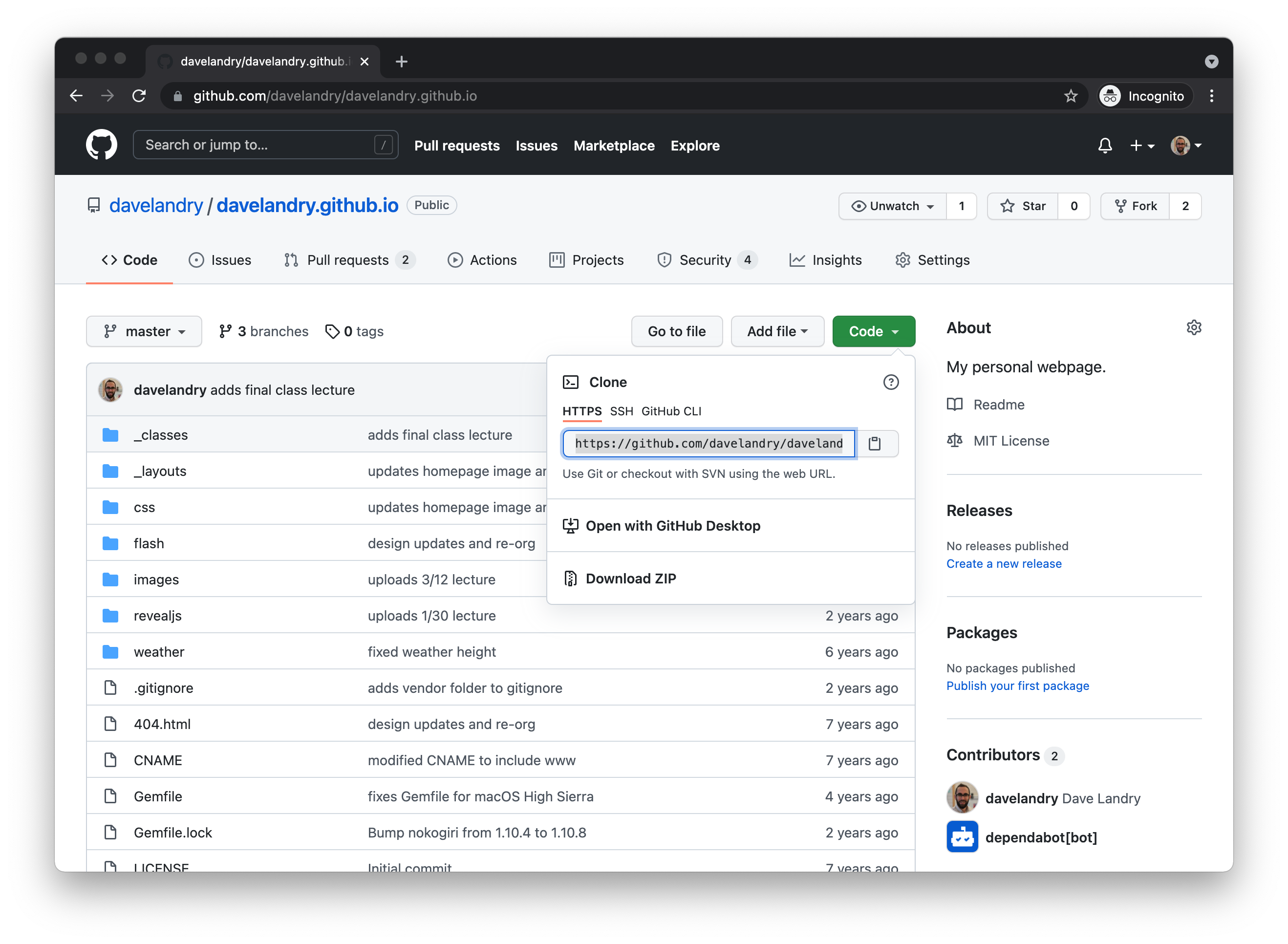Open the plus create-new dropdown
Screen dimensions: 1288x944
(1142, 146)
